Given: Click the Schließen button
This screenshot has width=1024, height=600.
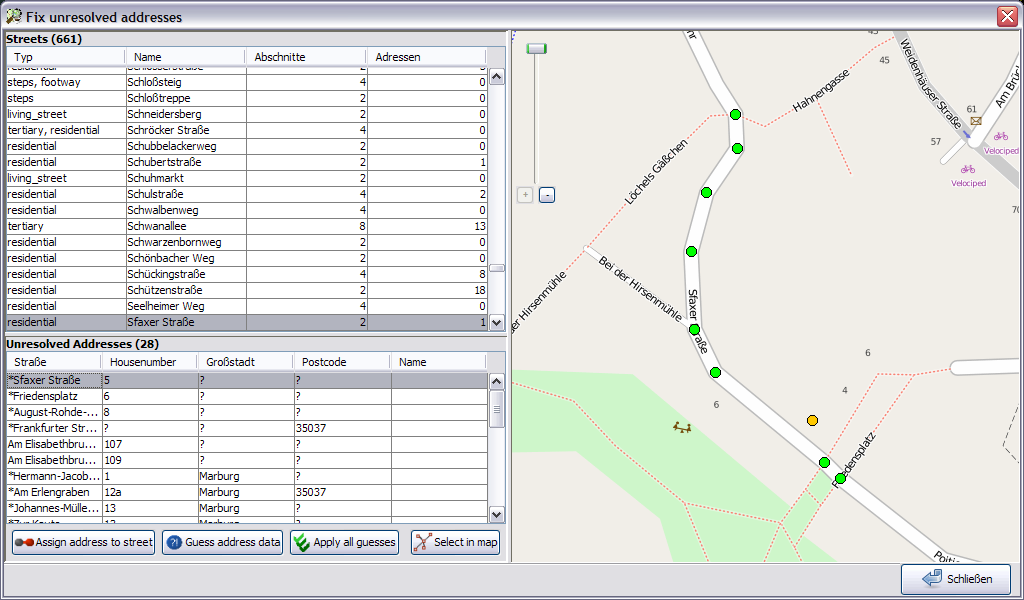Looking at the screenshot, I should pos(955,579).
